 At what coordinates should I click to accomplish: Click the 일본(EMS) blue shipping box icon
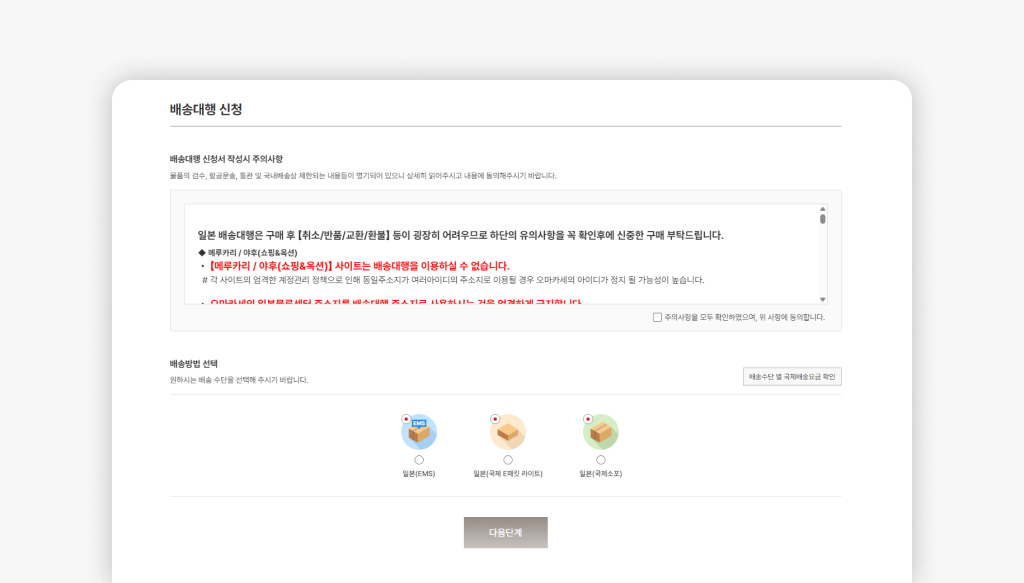pyautogui.click(x=418, y=432)
